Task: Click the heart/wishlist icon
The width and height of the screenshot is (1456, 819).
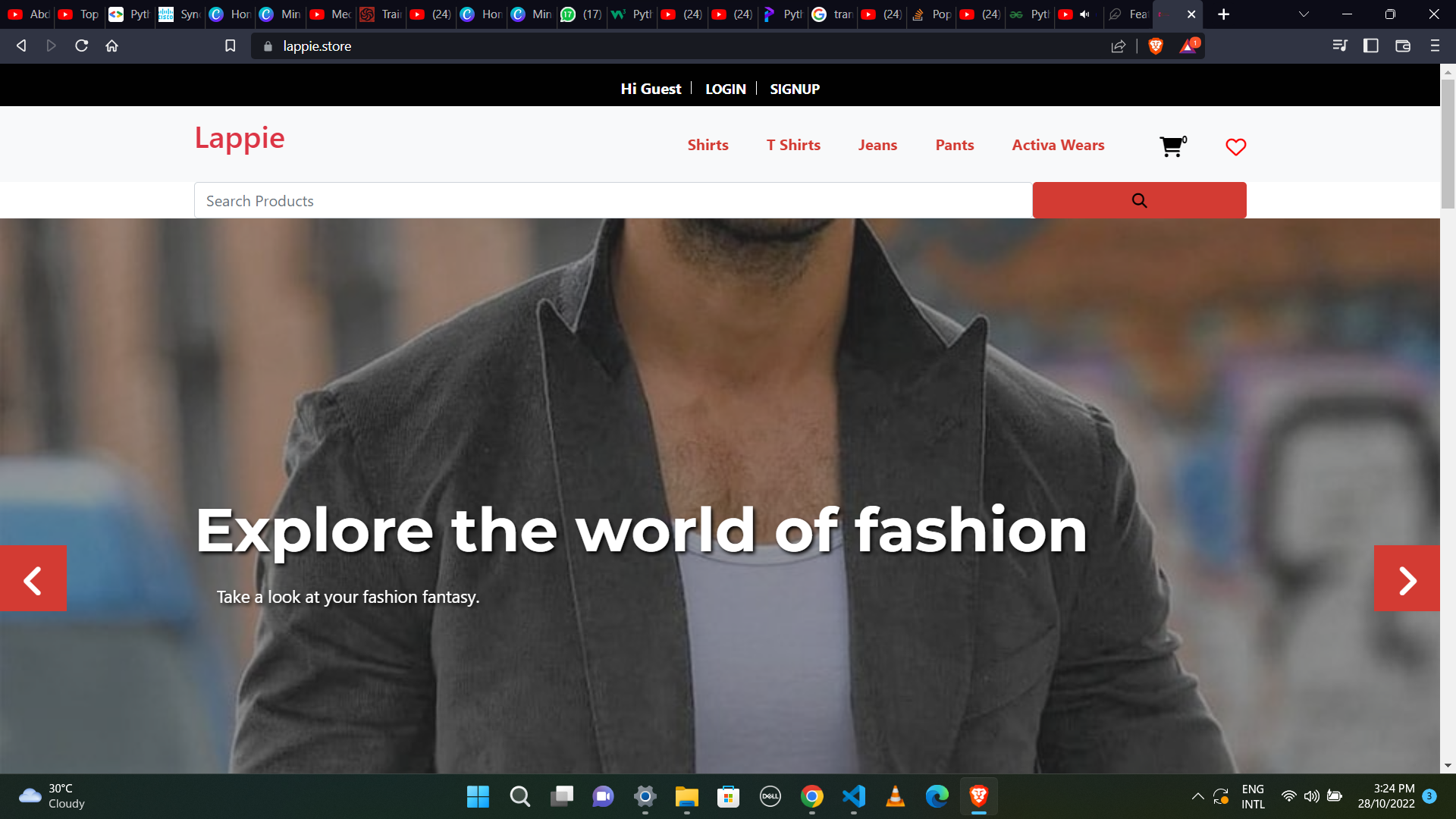Action: pos(1236,148)
